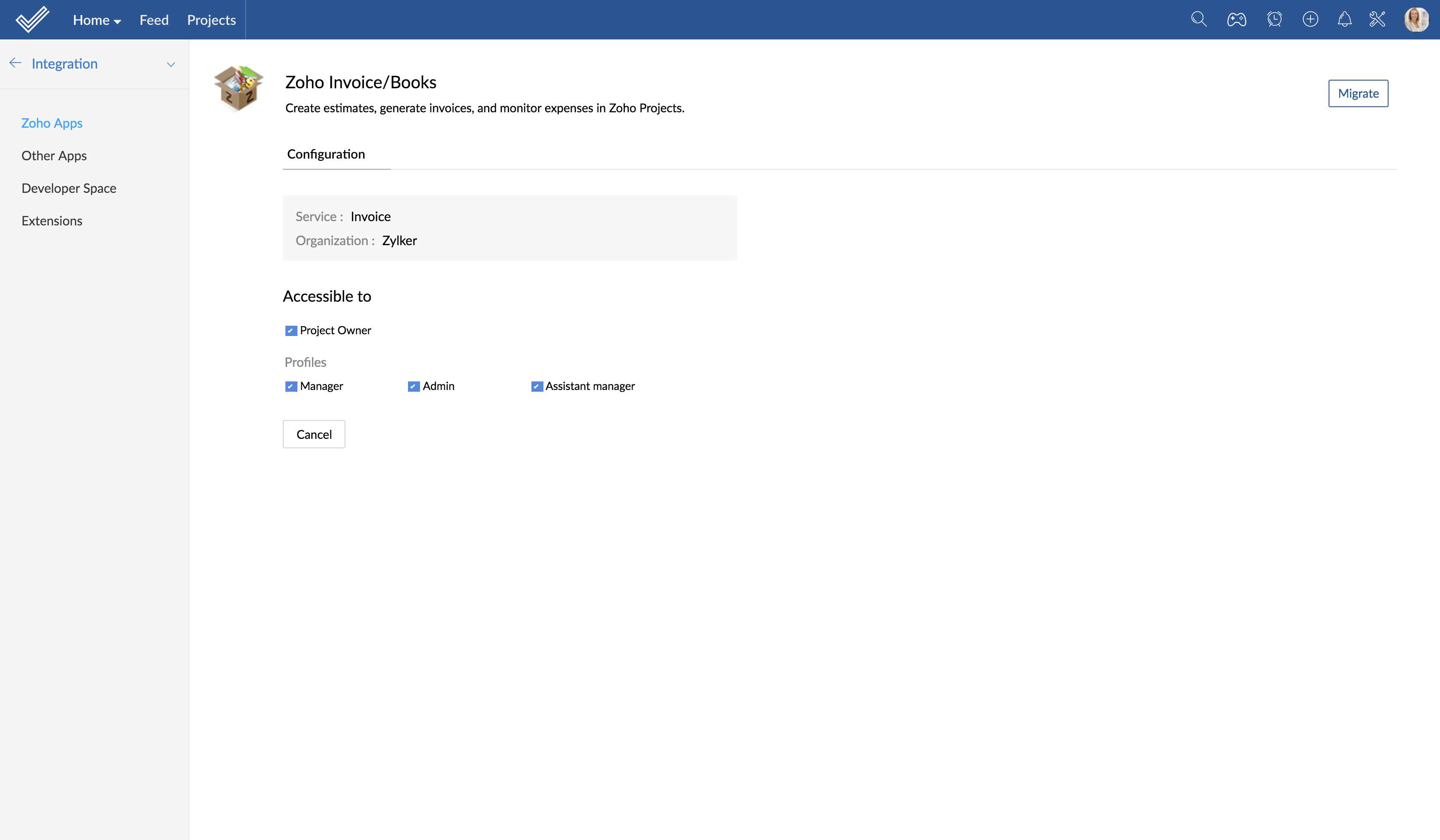Click the Migrate button

1358,93
